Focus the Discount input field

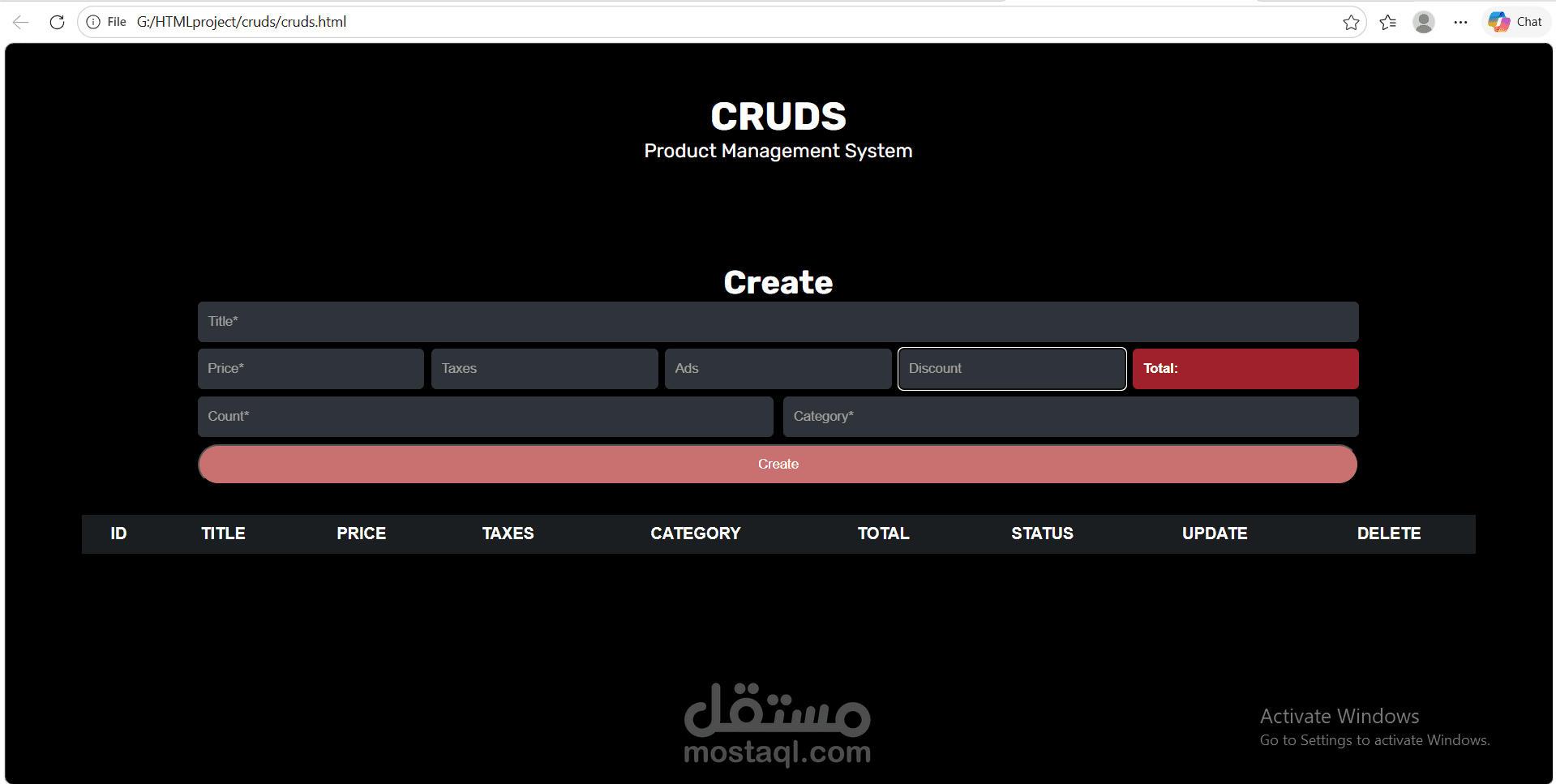[1011, 368]
